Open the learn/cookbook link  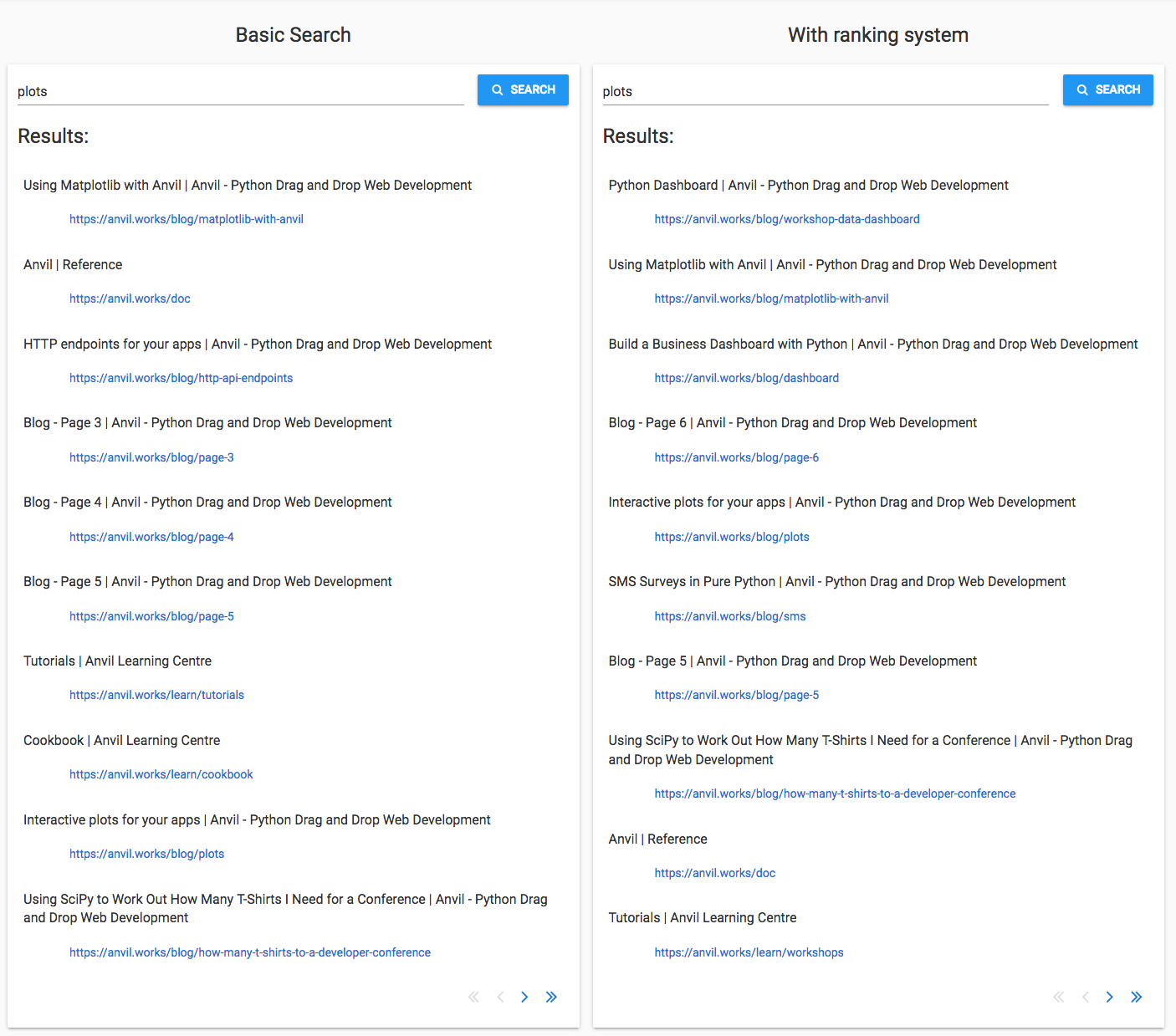161,774
